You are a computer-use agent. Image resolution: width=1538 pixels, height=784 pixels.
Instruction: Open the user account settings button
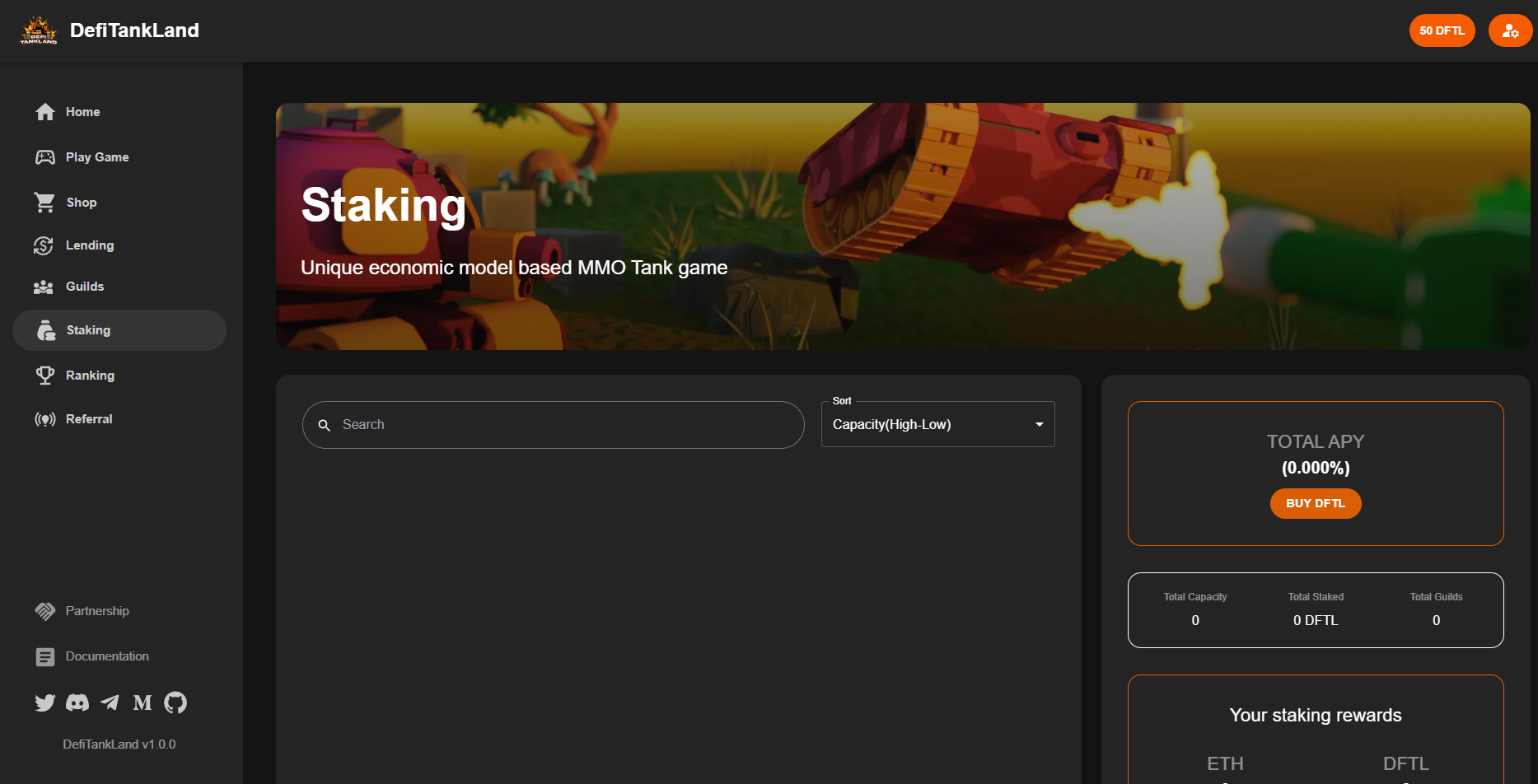[1510, 30]
